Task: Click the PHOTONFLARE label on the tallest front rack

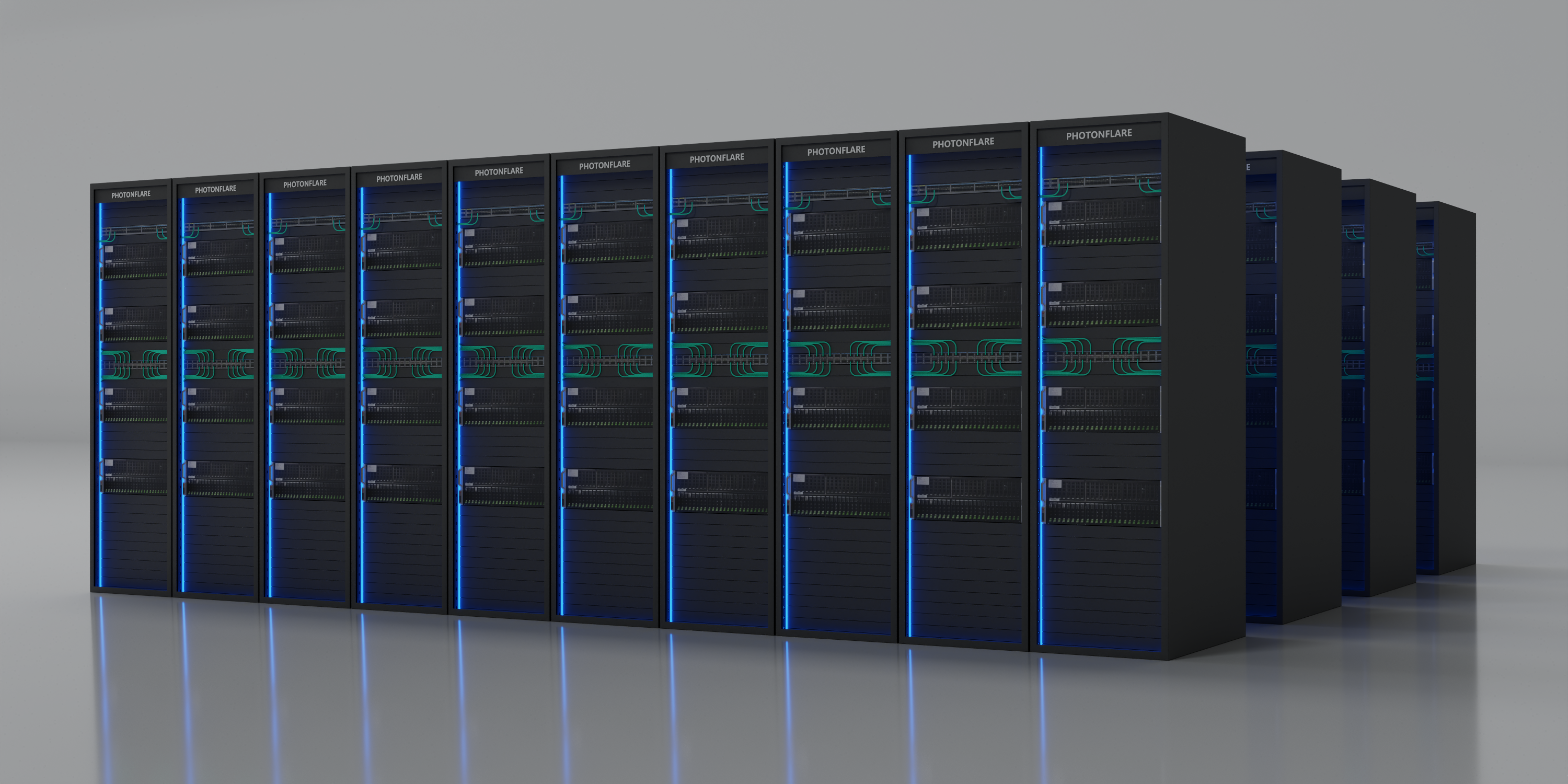Action: point(1098,134)
